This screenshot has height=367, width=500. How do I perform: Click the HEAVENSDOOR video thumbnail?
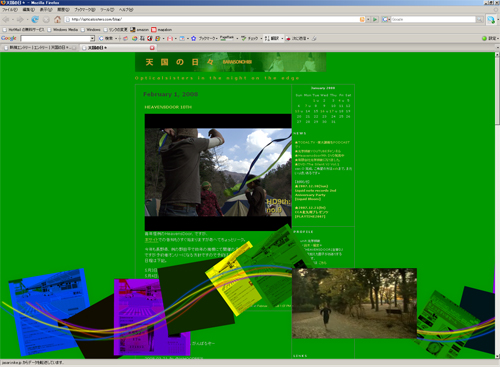point(218,172)
